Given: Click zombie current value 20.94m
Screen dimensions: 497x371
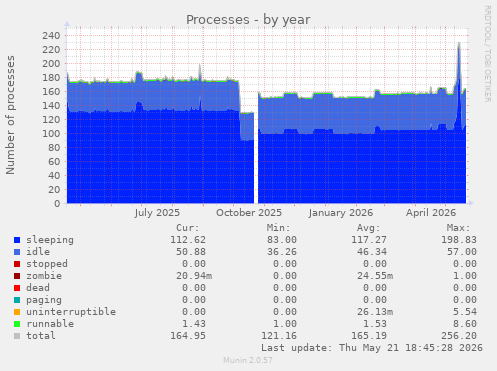Looking at the screenshot, I should click(x=194, y=276).
